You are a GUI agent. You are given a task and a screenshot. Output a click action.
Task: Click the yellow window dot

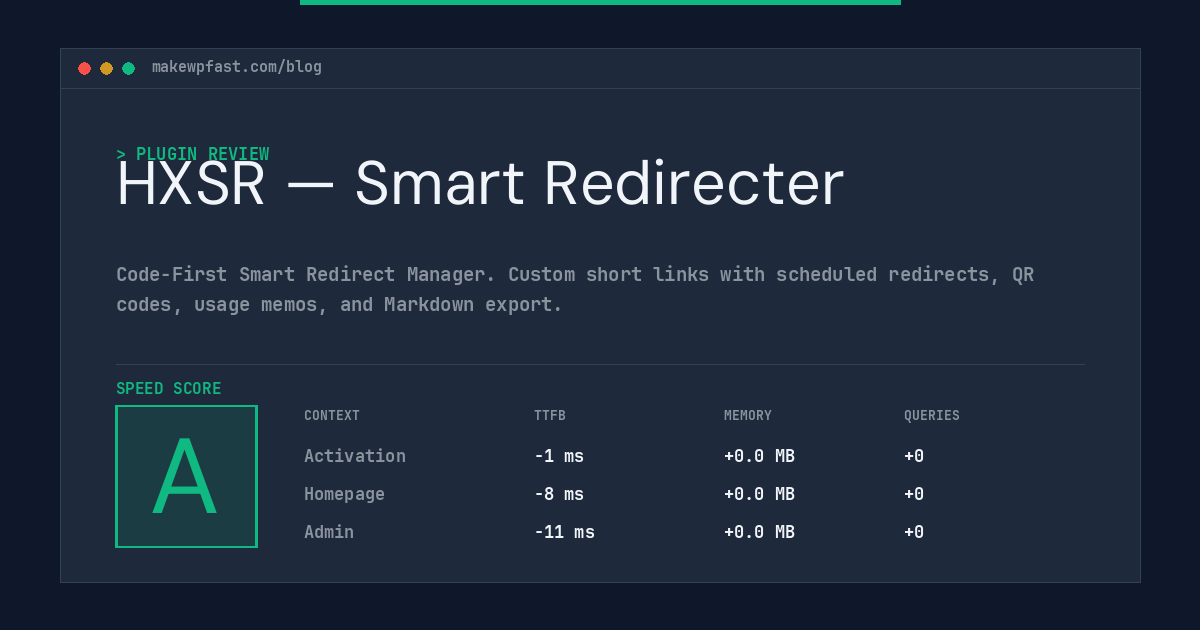click(x=106, y=68)
